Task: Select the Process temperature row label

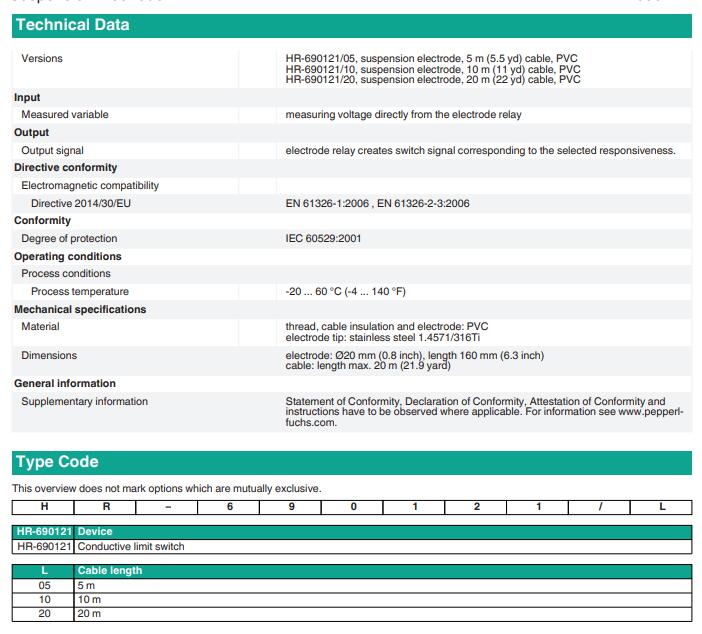Action: (79, 292)
